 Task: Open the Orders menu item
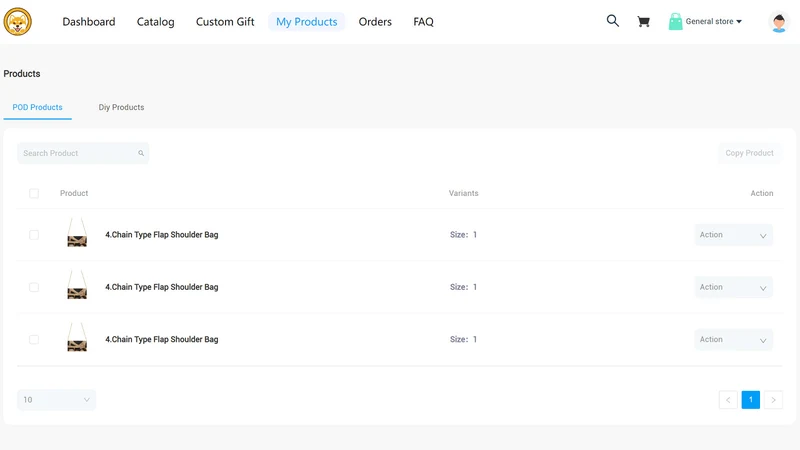pos(375,22)
